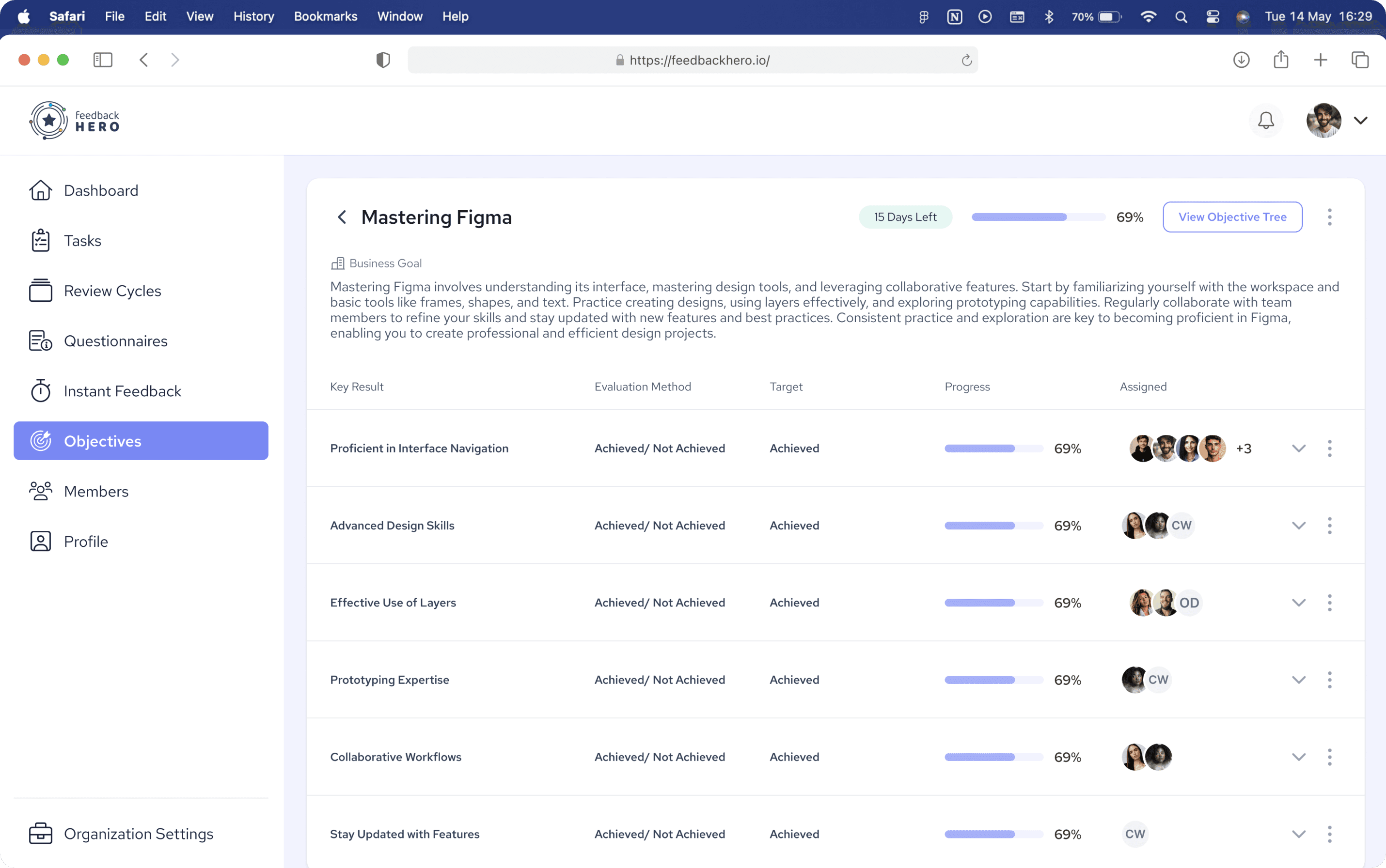Open more options for Prototyping Expertise

1330,680
